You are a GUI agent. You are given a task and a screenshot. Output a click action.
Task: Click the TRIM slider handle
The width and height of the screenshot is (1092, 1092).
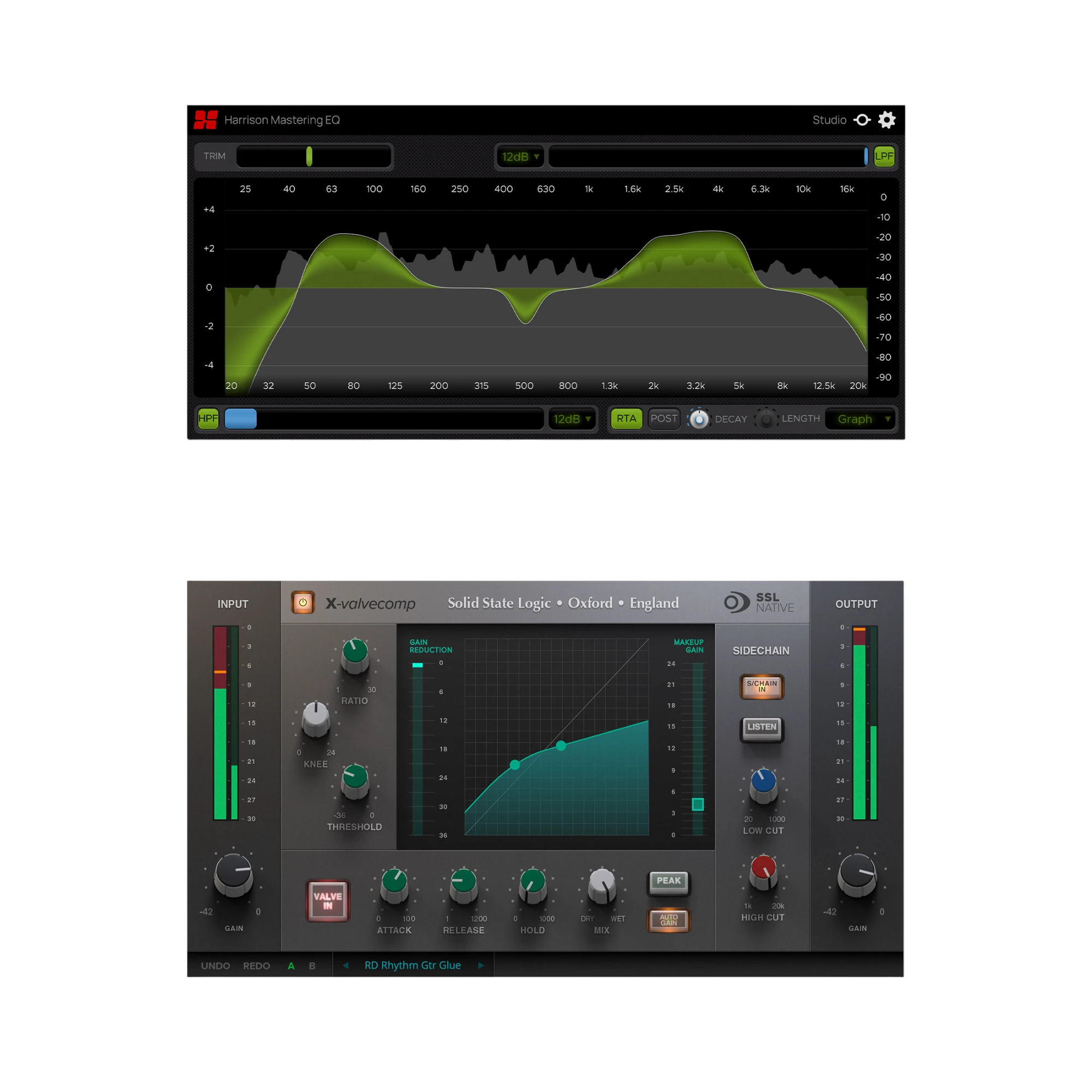coord(309,156)
